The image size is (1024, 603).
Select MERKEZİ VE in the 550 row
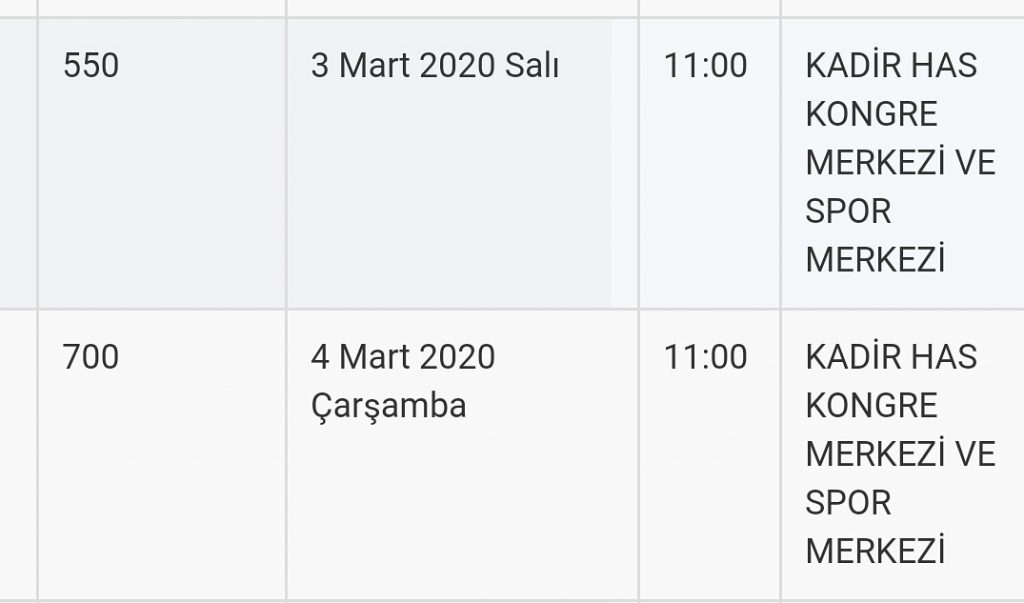click(x=900, y=162)
